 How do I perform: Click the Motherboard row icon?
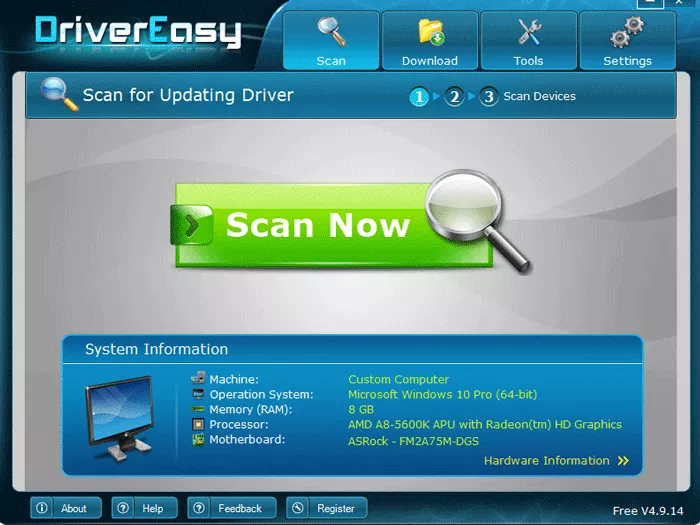tap(198, 440)
